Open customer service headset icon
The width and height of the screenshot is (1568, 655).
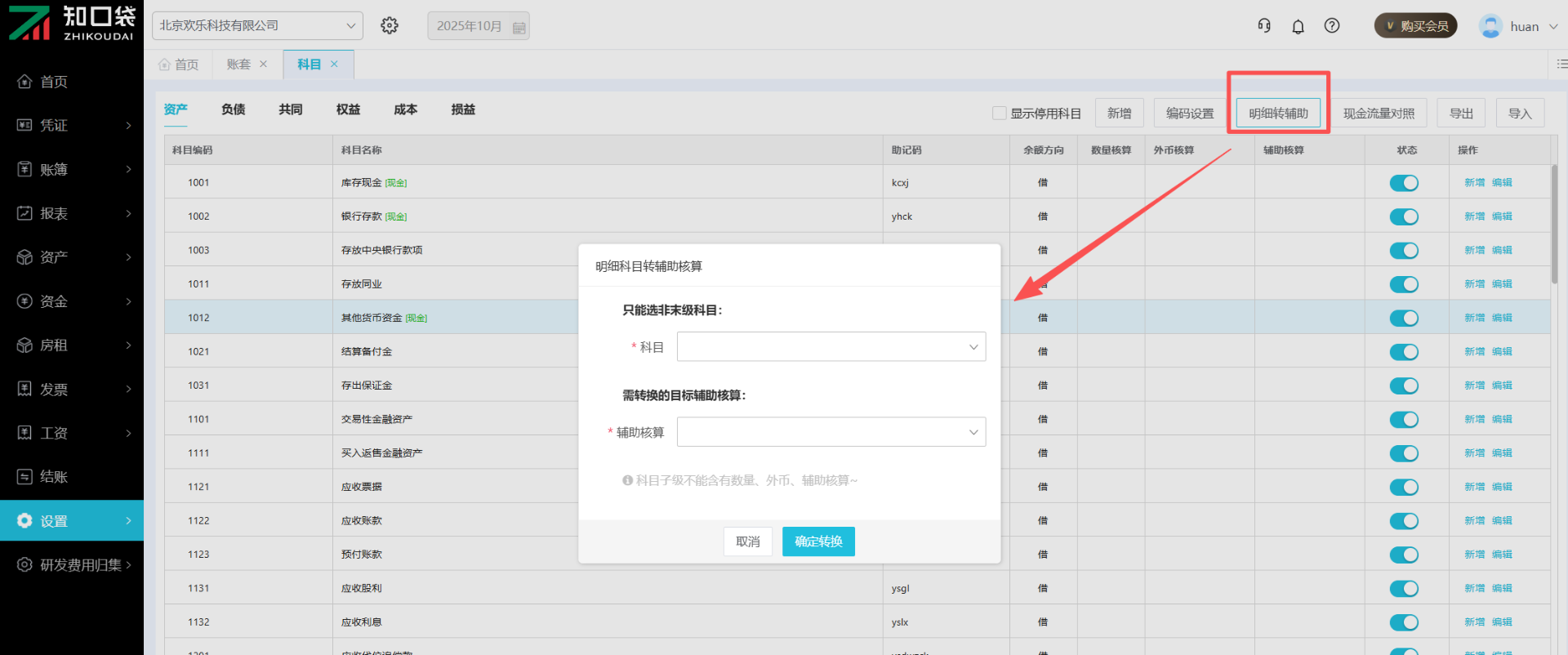[x=1264, y=26]
